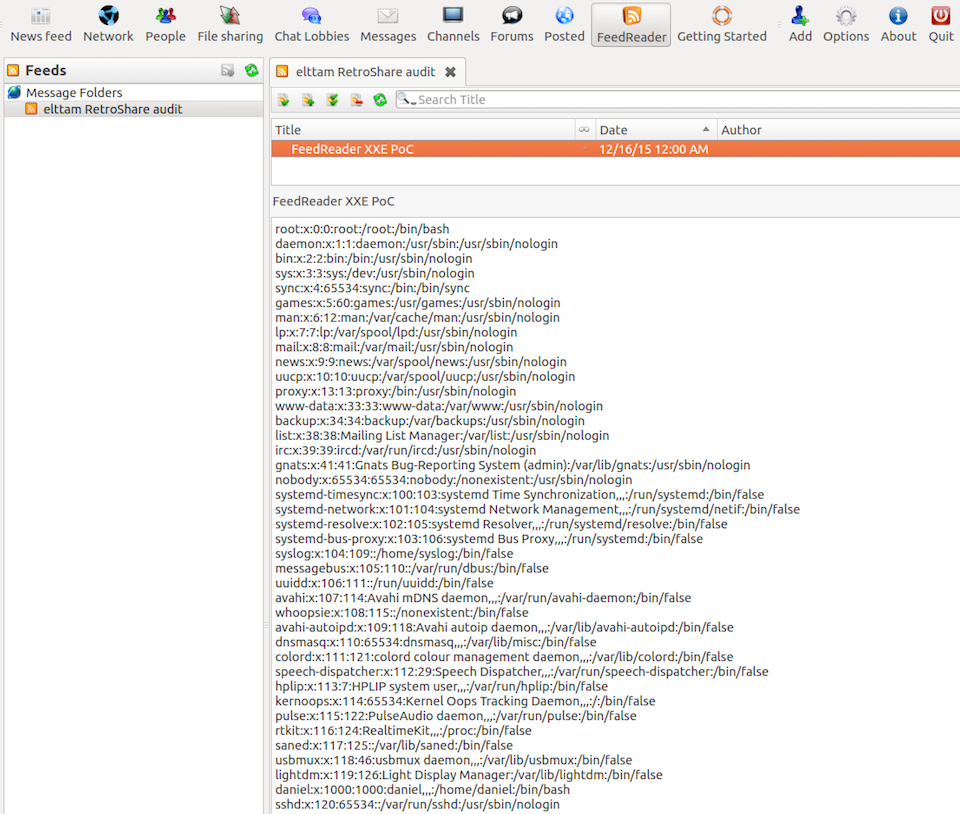
Task: Open the News feed page
Action: (x=41, y=24)
